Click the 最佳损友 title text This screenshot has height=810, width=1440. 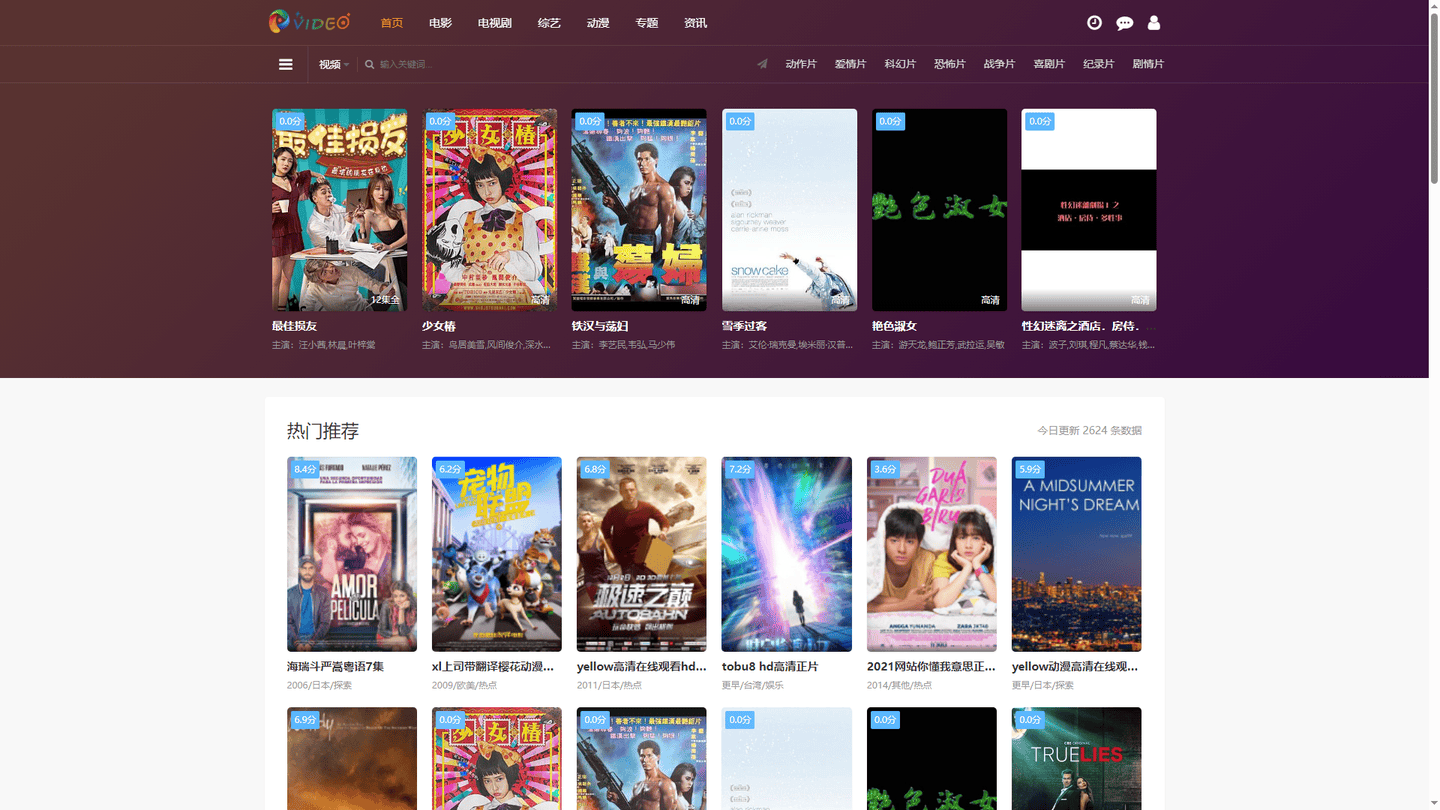(295, 326)
